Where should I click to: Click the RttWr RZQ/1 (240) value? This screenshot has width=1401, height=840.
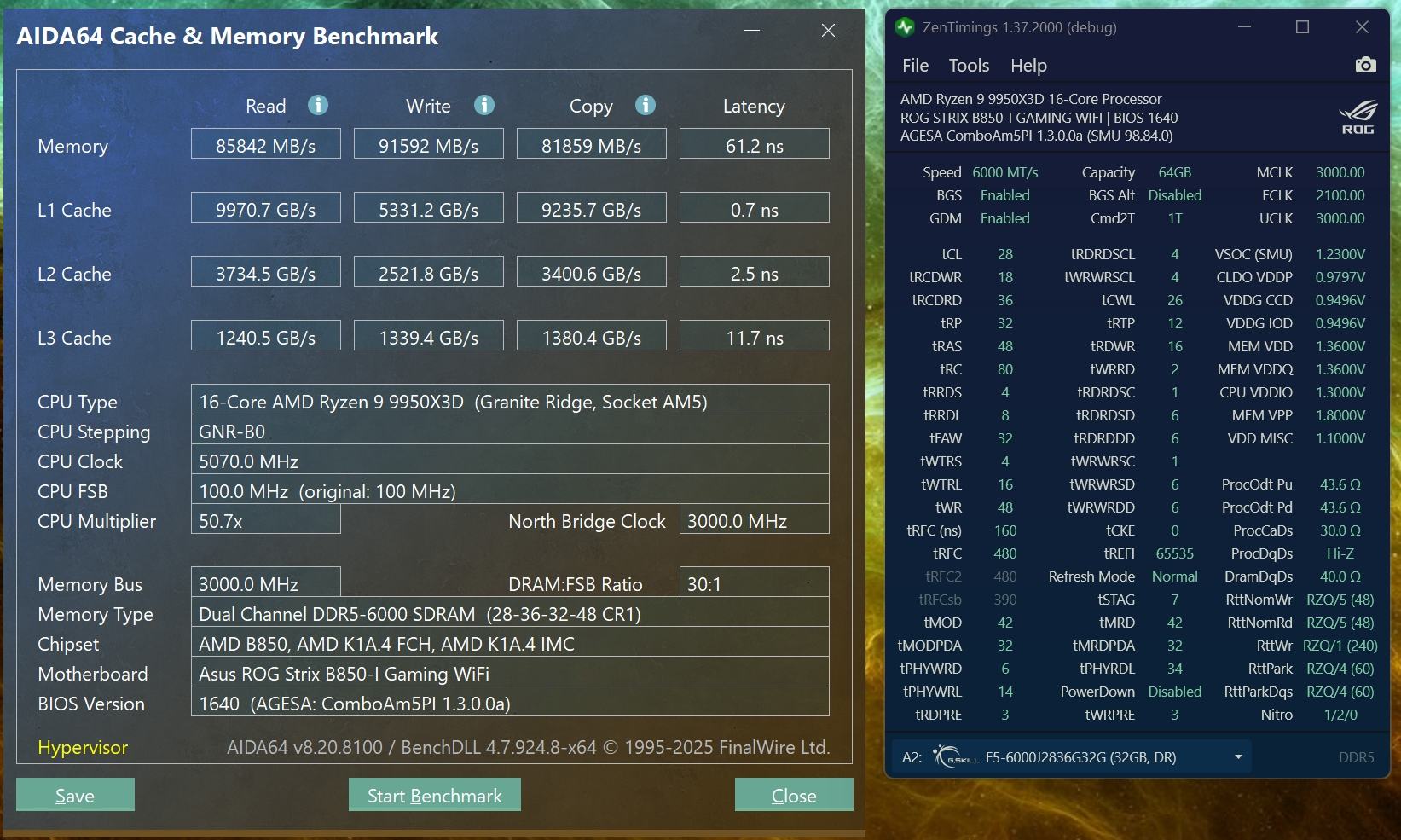1340,646
